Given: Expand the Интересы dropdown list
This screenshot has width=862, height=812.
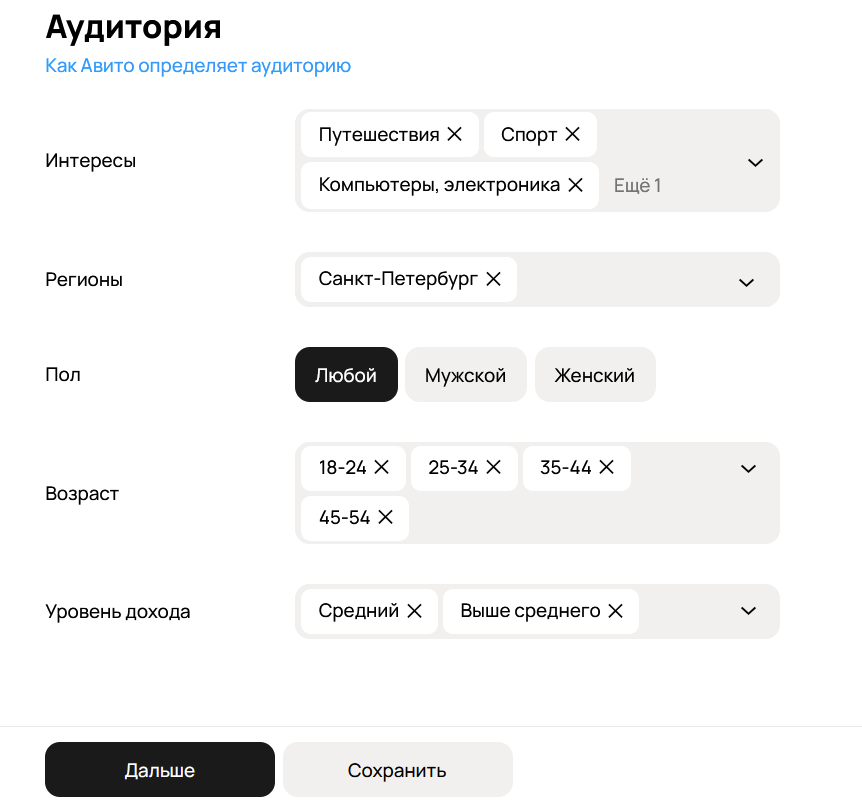Looking at the screenshot, I should coord(755,161).
